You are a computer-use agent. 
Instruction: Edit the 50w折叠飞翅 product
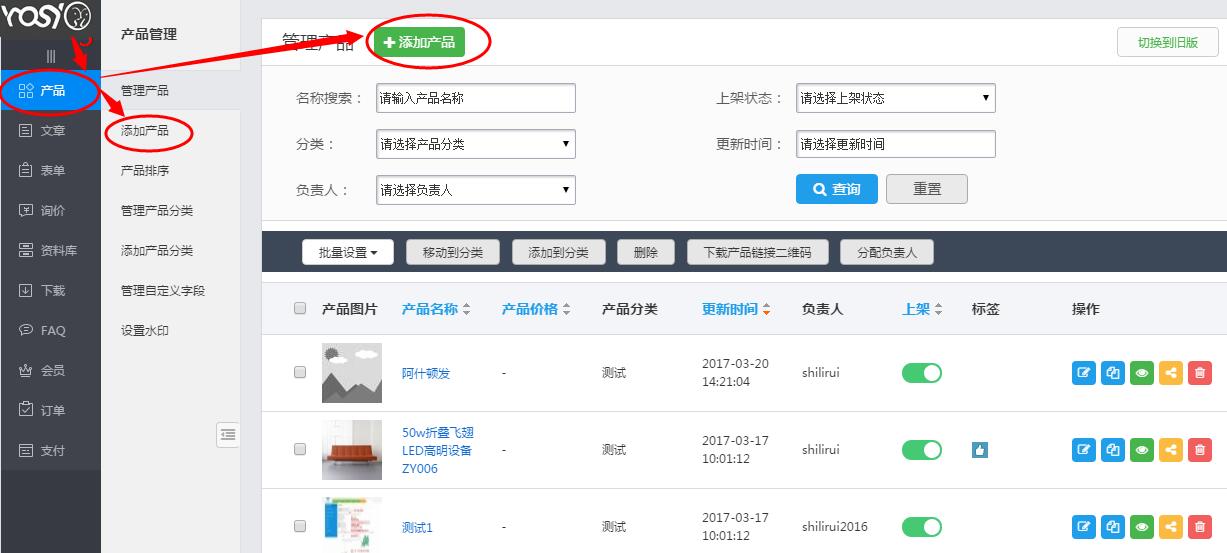coord(1084,450)
